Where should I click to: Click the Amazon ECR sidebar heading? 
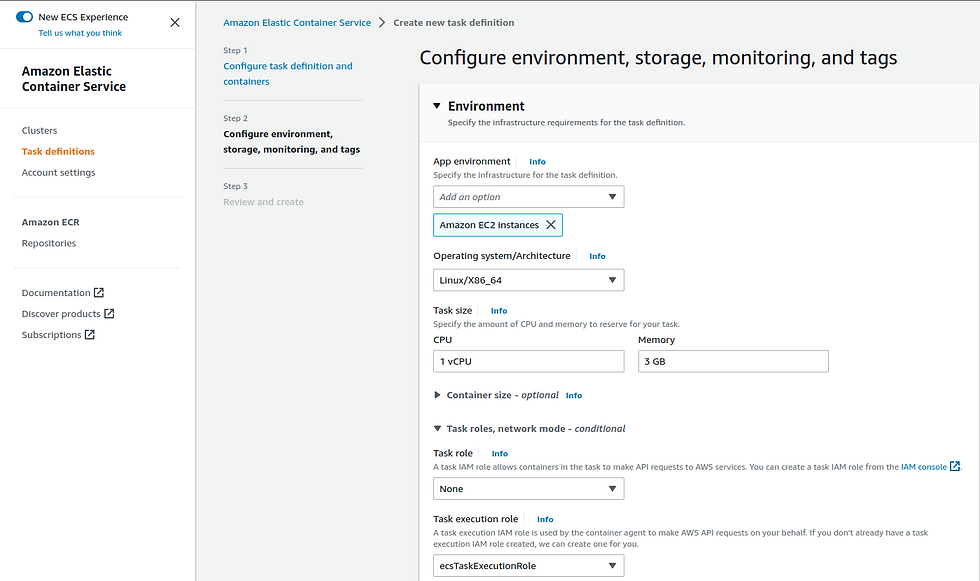51,222
